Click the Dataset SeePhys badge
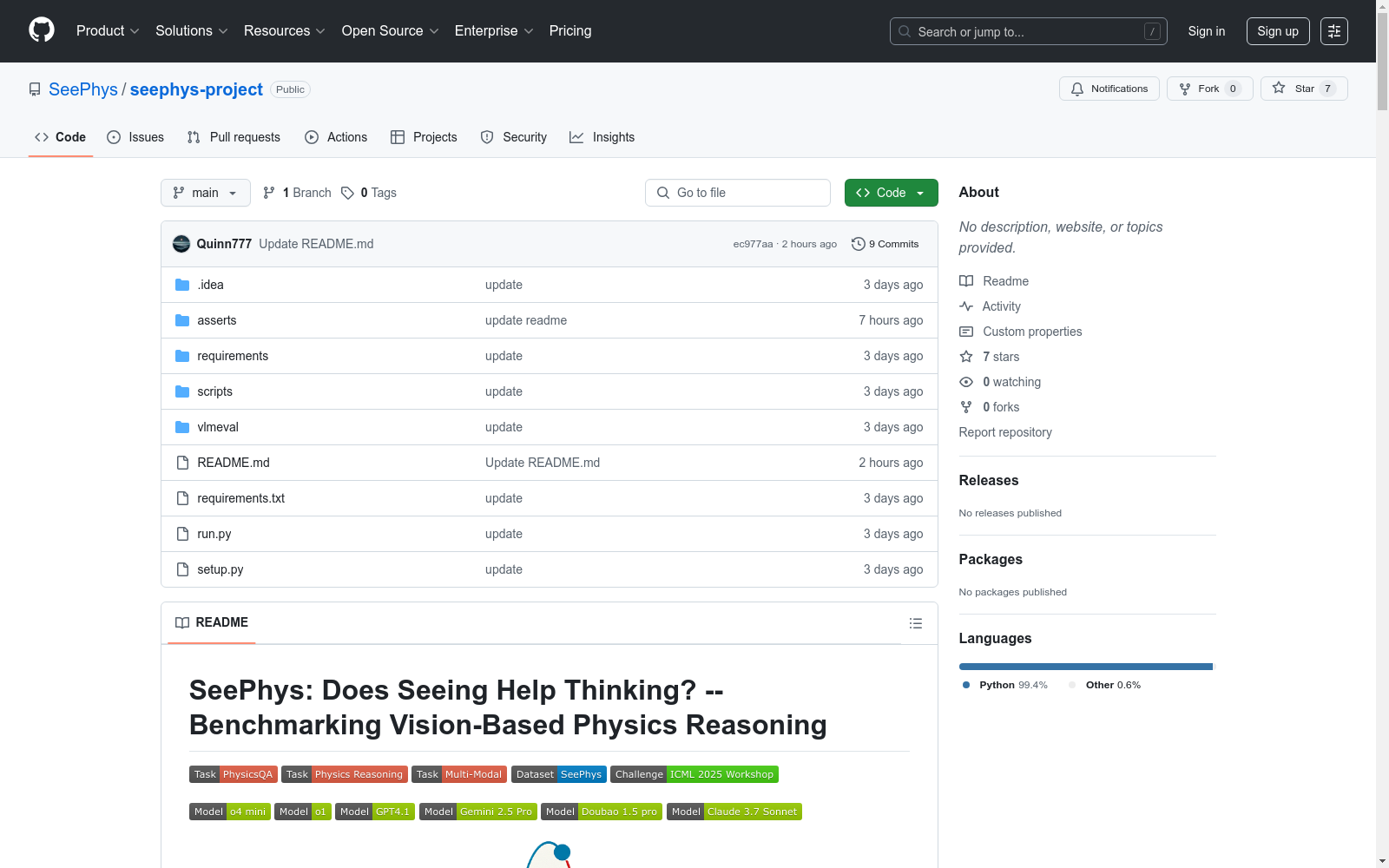Viewport: 1389px width, 868px height. [559, 774]
